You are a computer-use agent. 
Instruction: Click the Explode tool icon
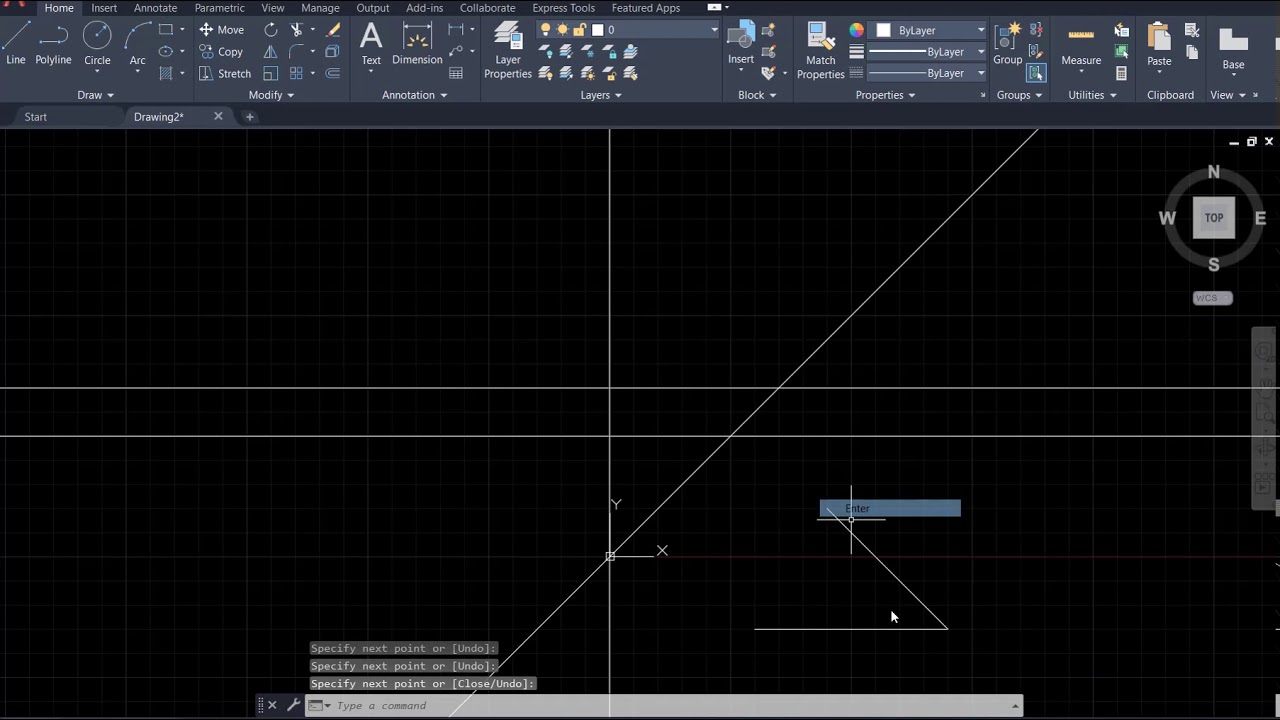(x=333, y=51)
